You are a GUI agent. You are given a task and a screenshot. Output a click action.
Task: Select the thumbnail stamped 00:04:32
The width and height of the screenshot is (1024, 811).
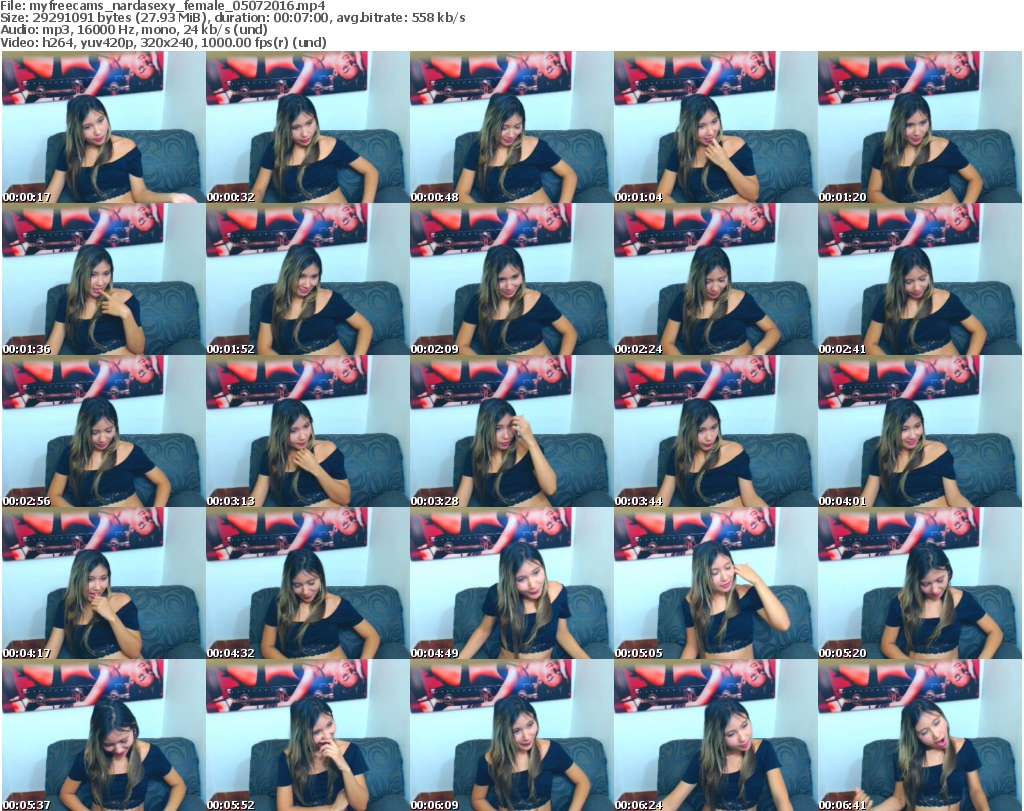(308, 584)
